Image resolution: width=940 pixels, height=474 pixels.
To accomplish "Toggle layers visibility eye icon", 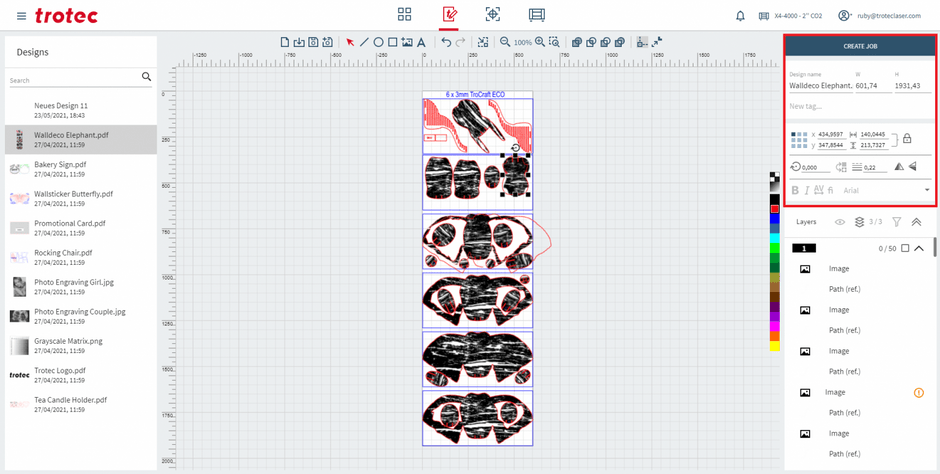I will click(x=840, y=222).
